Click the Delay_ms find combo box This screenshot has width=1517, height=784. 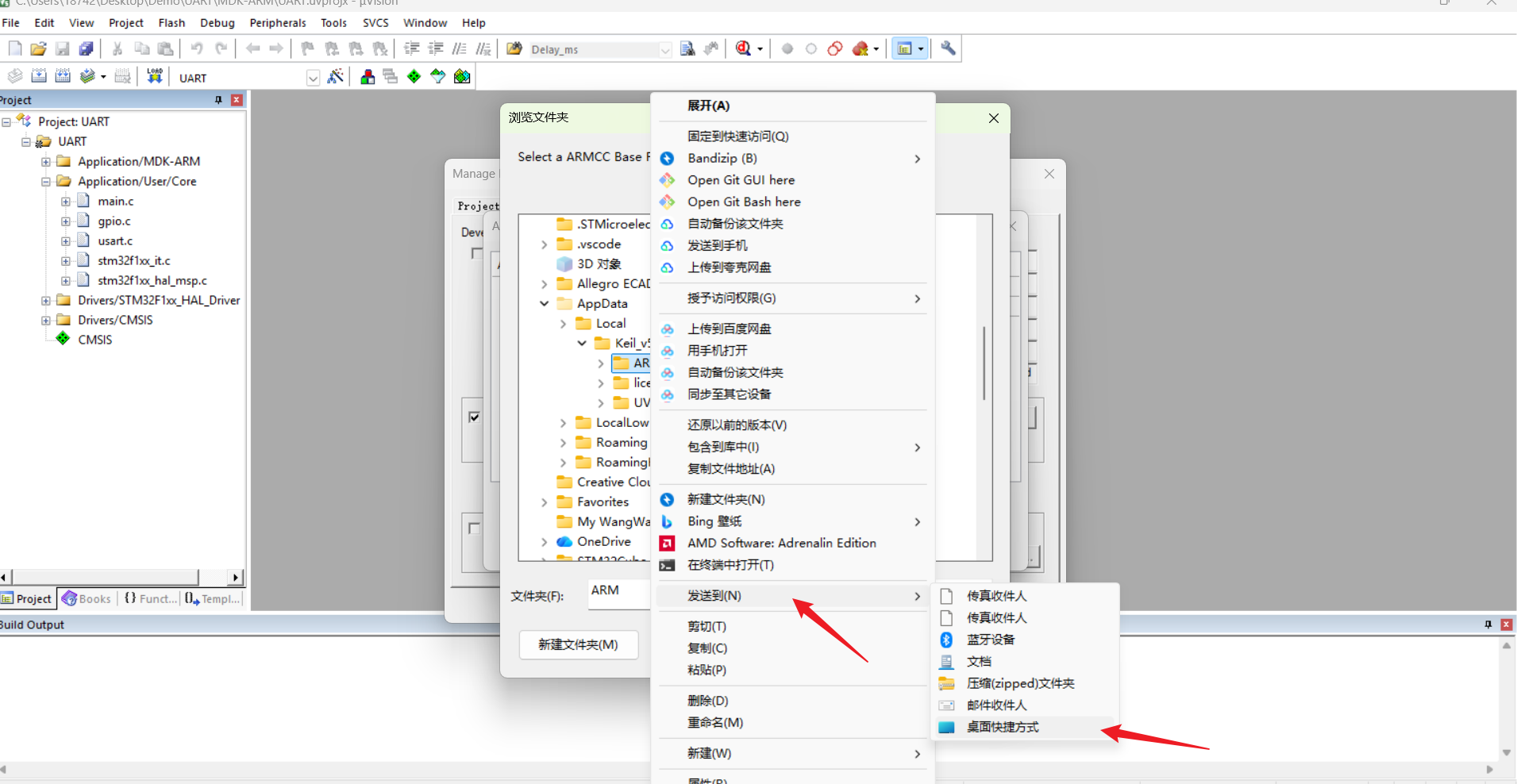(599, 50)
